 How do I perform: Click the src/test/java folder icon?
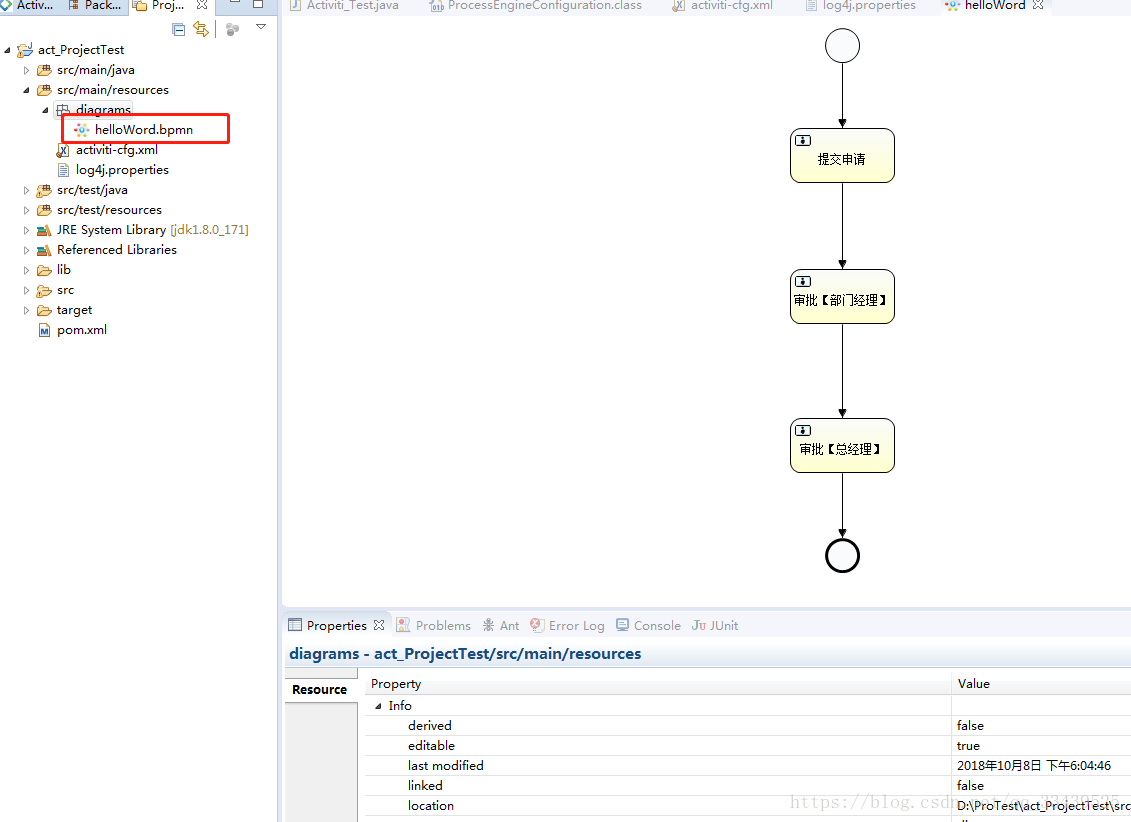(x=44, y=190)
